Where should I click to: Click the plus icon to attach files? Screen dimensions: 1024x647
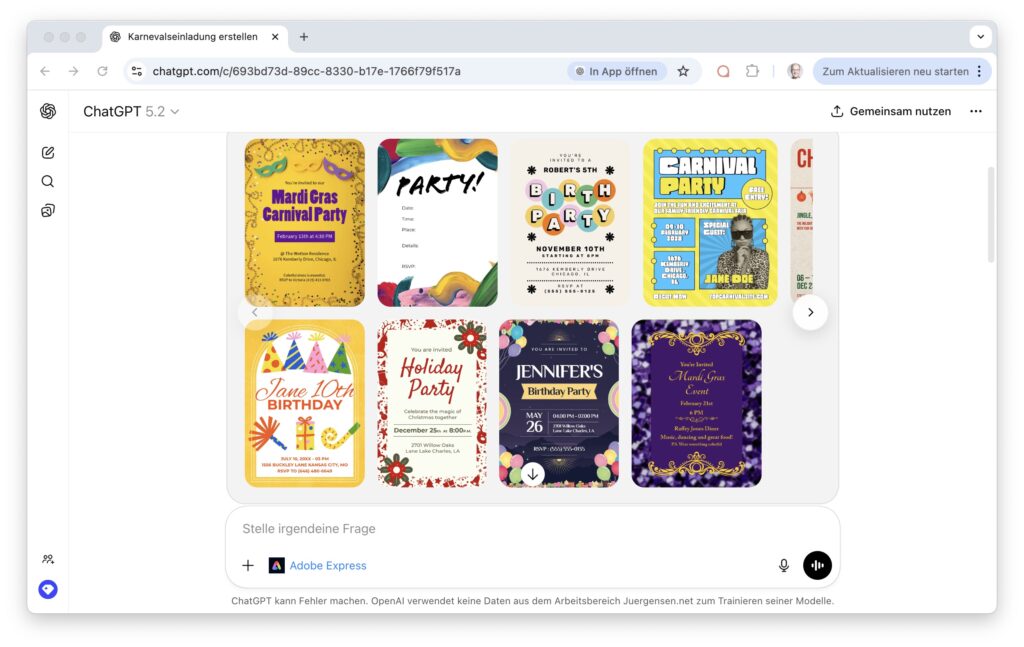248,566
